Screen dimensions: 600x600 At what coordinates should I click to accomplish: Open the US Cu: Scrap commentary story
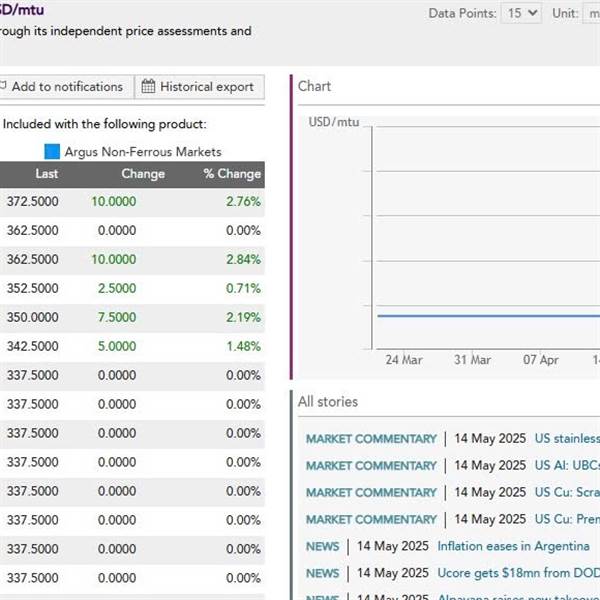click(x=567, y=492)
